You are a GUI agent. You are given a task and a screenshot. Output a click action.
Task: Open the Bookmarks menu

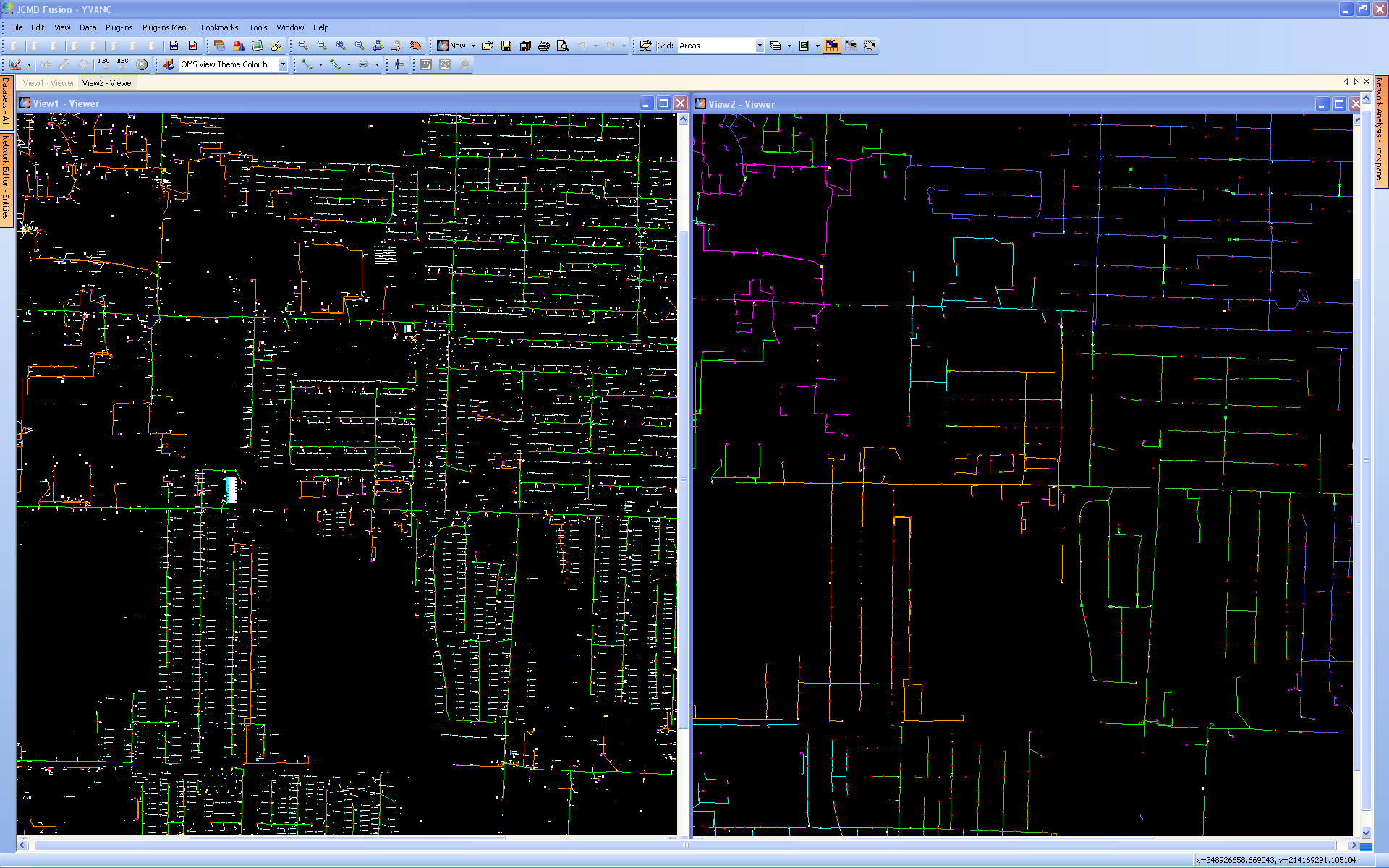219,27
